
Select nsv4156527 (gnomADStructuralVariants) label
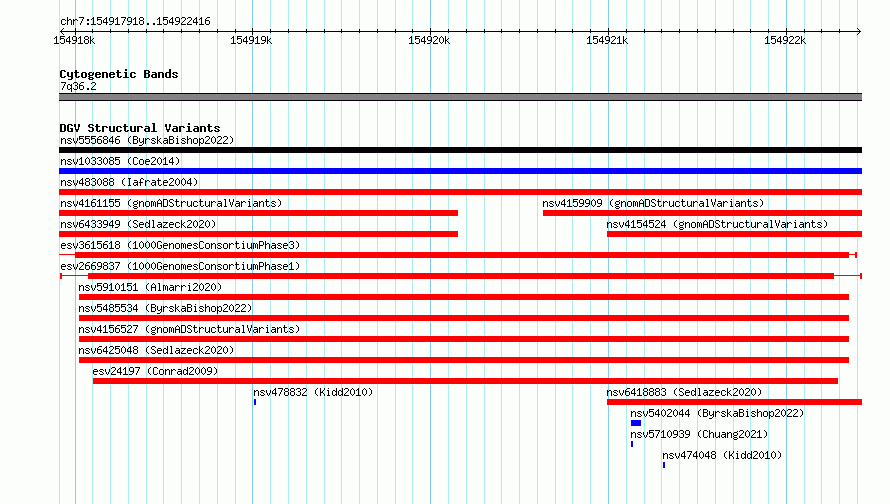tap(189, 329)
